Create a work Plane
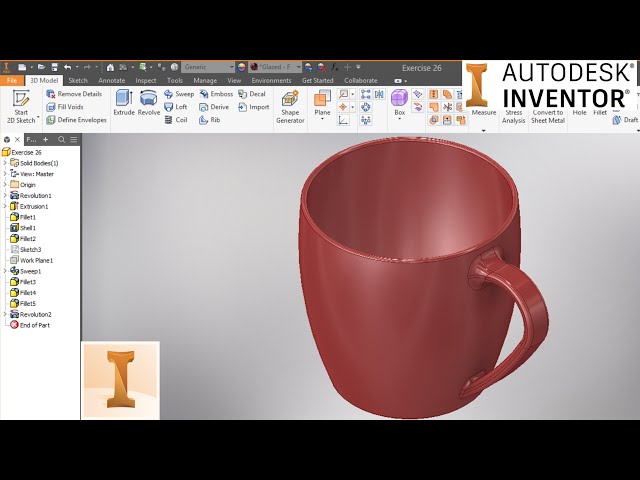Viewport: 640px width, 480px height. pyautogui.click(x=322, y=102)
